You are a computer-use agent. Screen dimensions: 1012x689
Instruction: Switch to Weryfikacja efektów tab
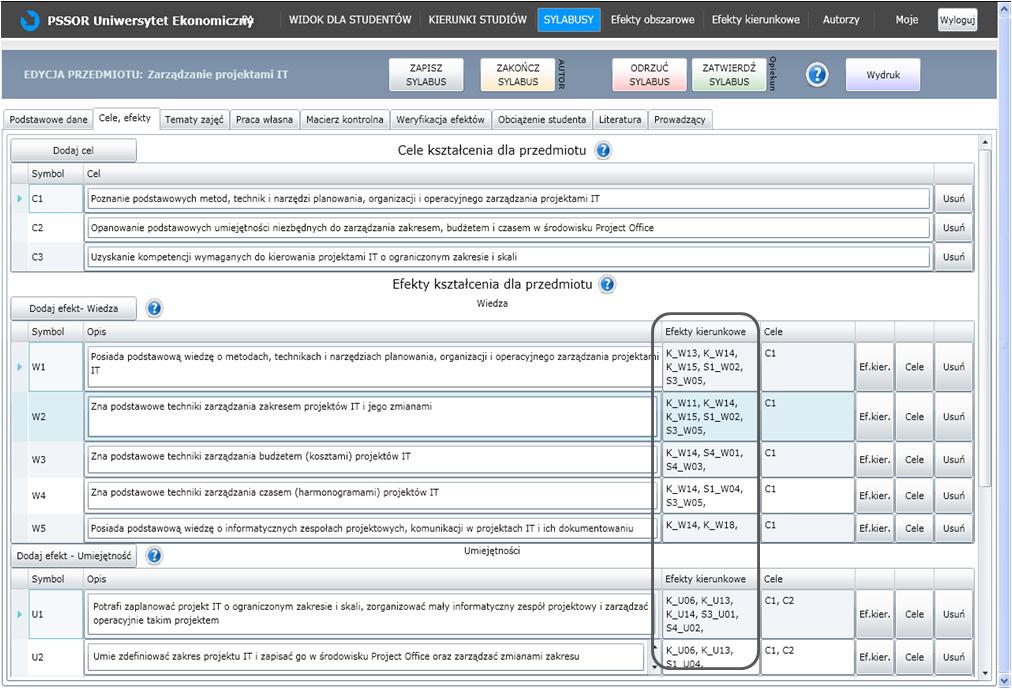coord(440,119)
